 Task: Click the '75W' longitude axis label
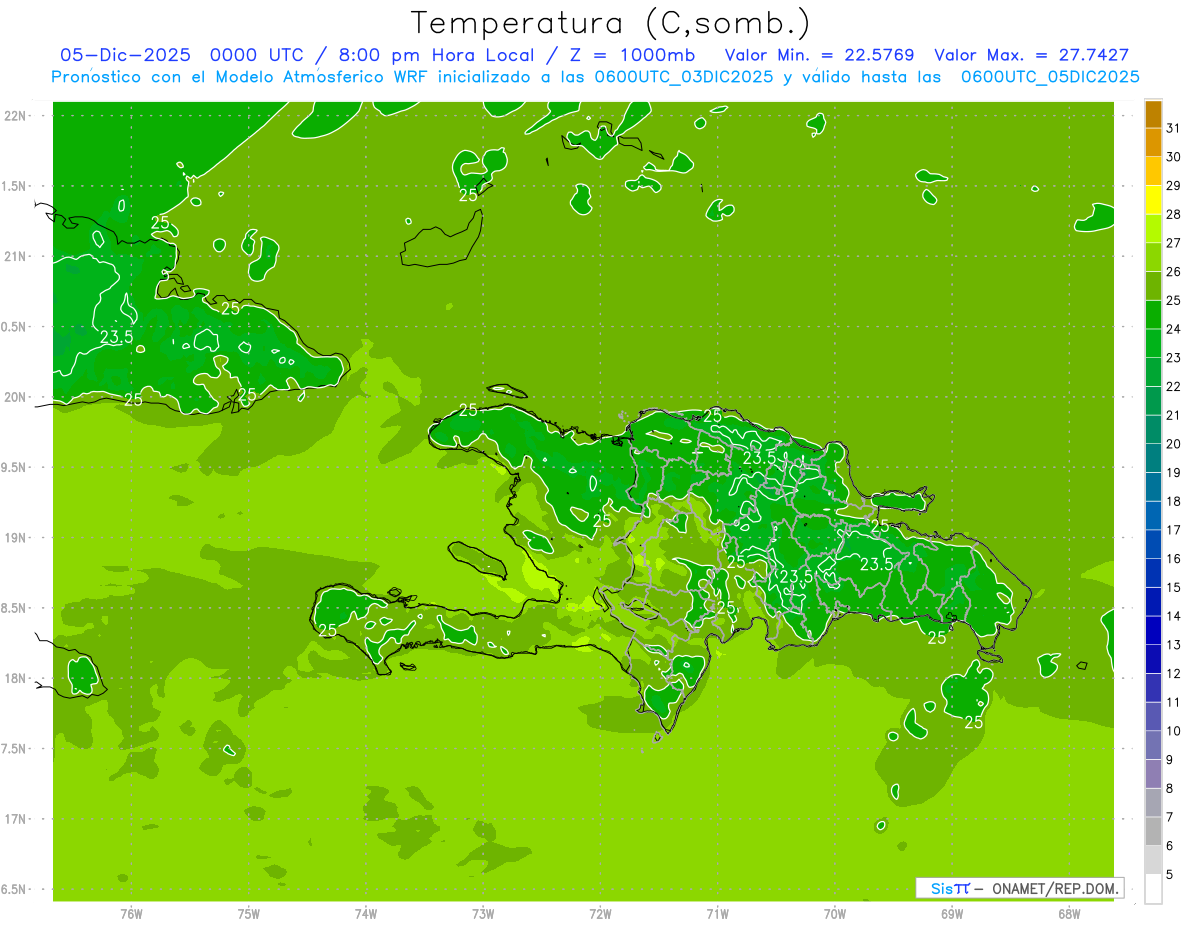(248, 914)
